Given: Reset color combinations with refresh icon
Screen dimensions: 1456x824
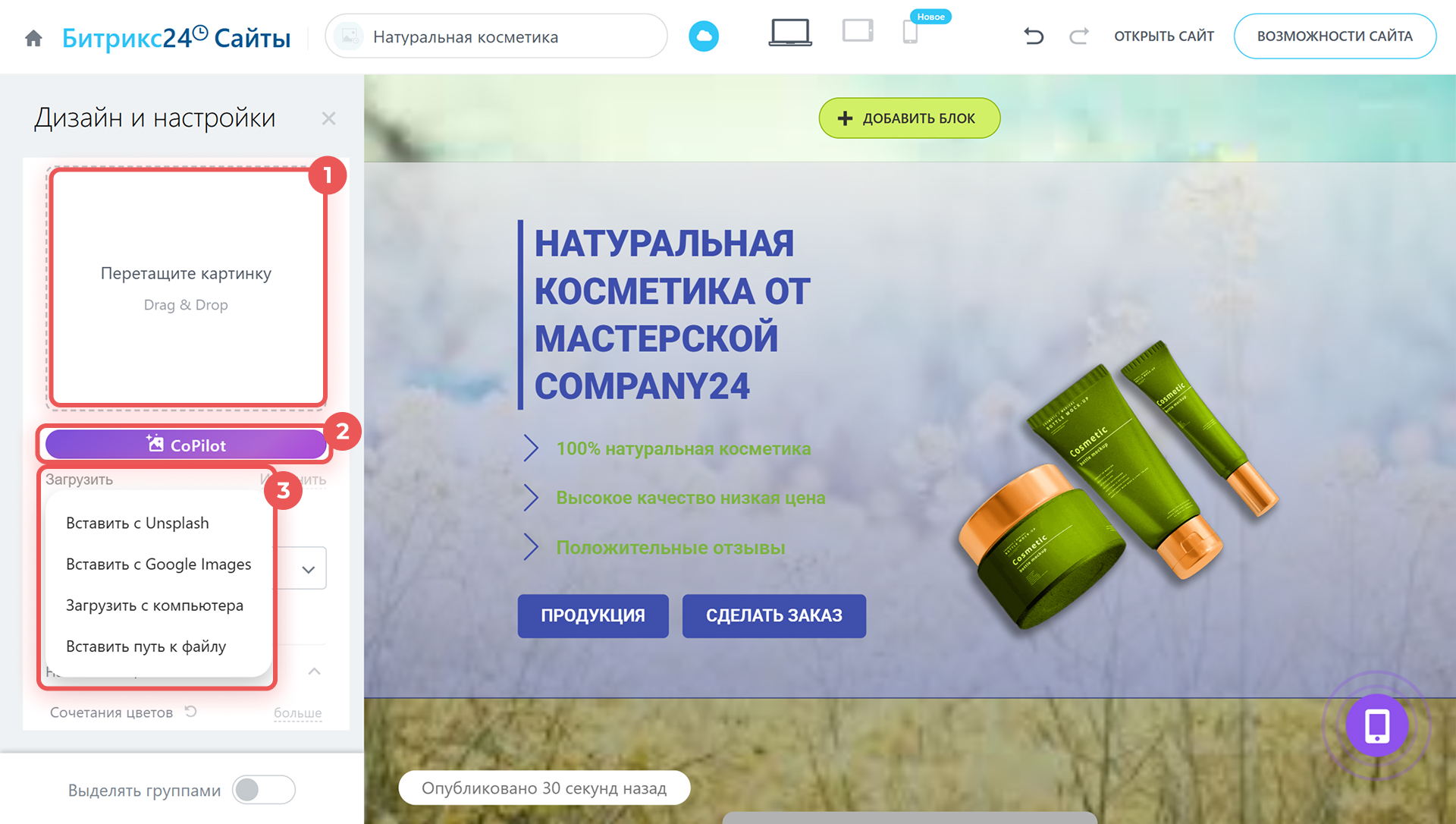Looking at the screenshot, I should pyautogui.click(x=191, y=712).
